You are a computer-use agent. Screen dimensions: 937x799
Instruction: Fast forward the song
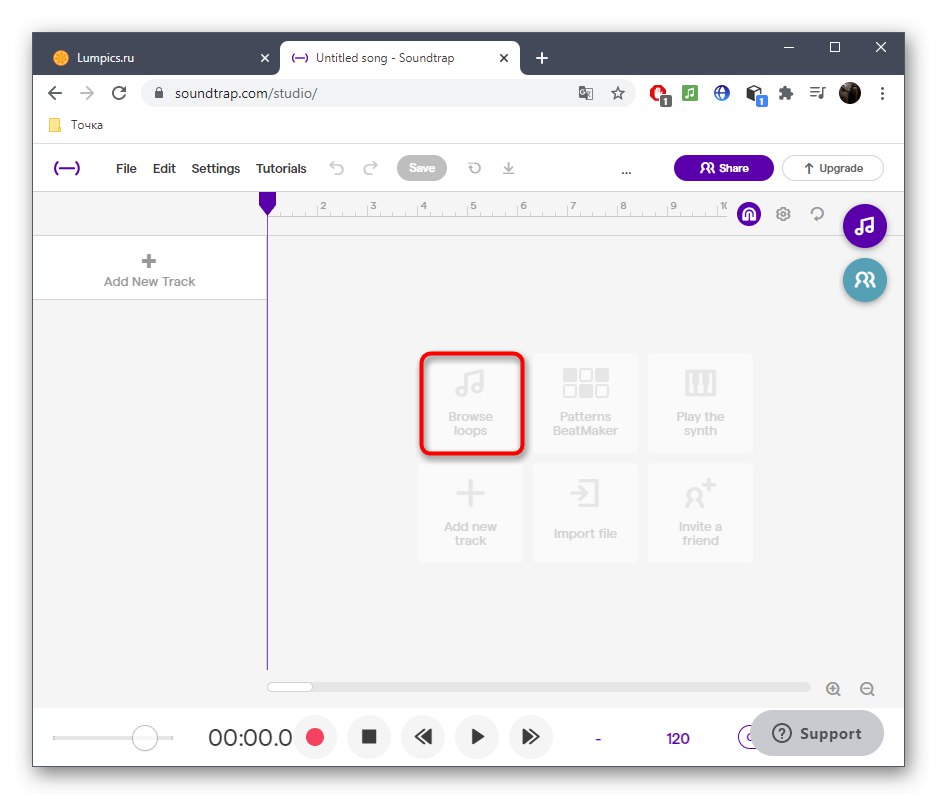point(531,737)
